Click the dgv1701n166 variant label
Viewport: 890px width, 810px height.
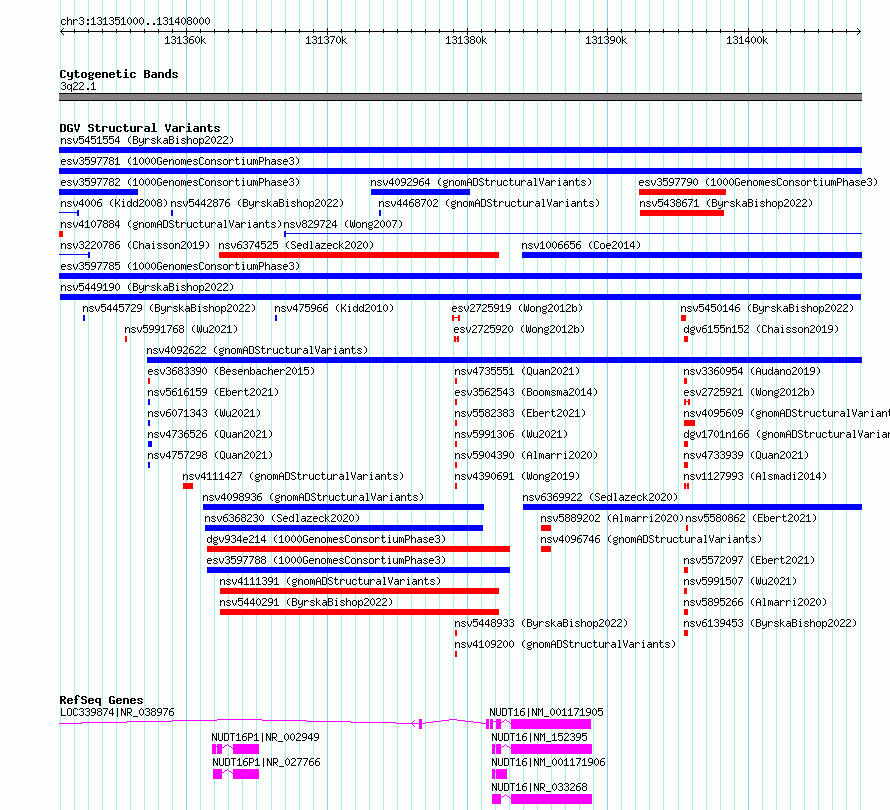[x=787, y=434]
